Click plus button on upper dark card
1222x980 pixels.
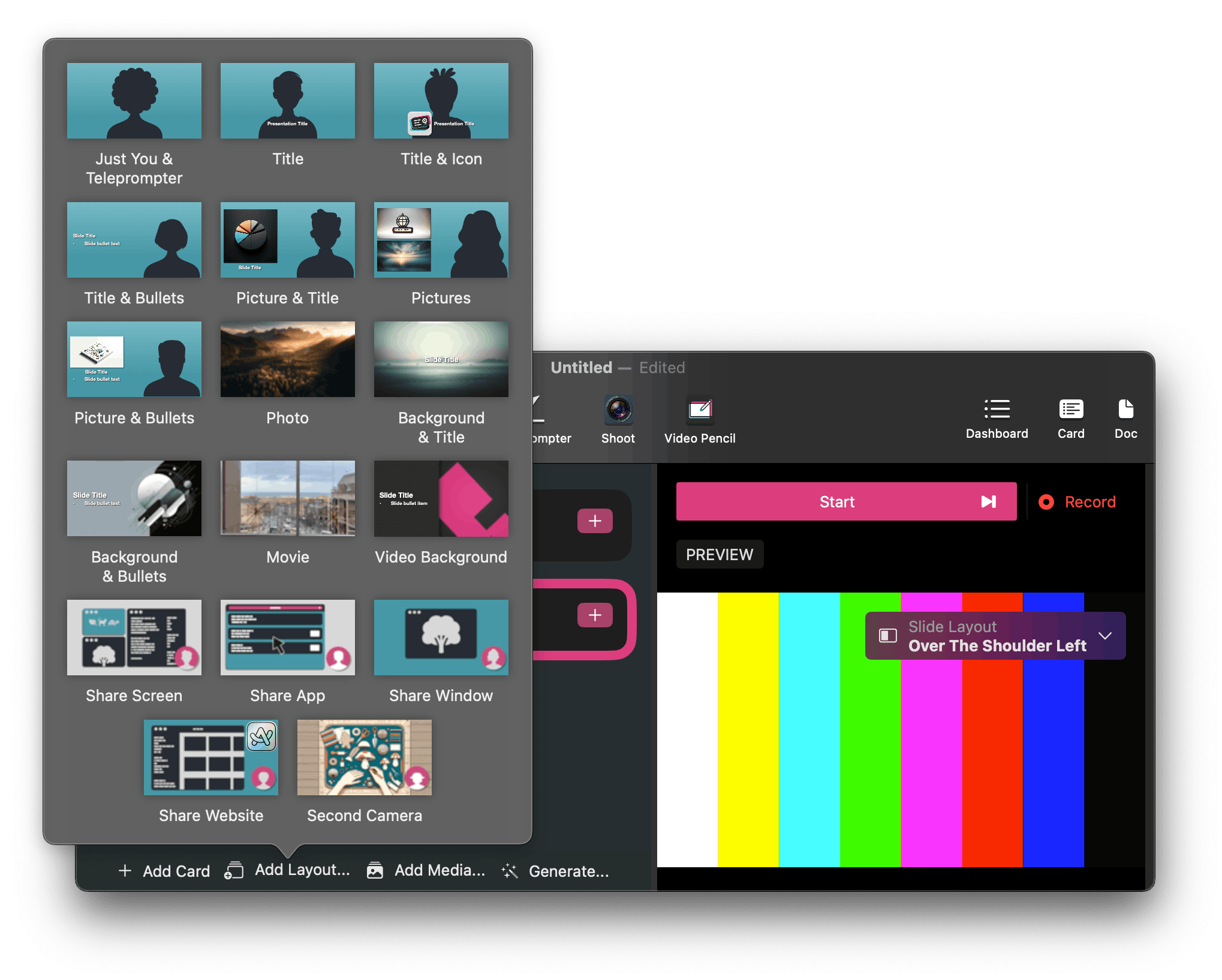(595, 521)
